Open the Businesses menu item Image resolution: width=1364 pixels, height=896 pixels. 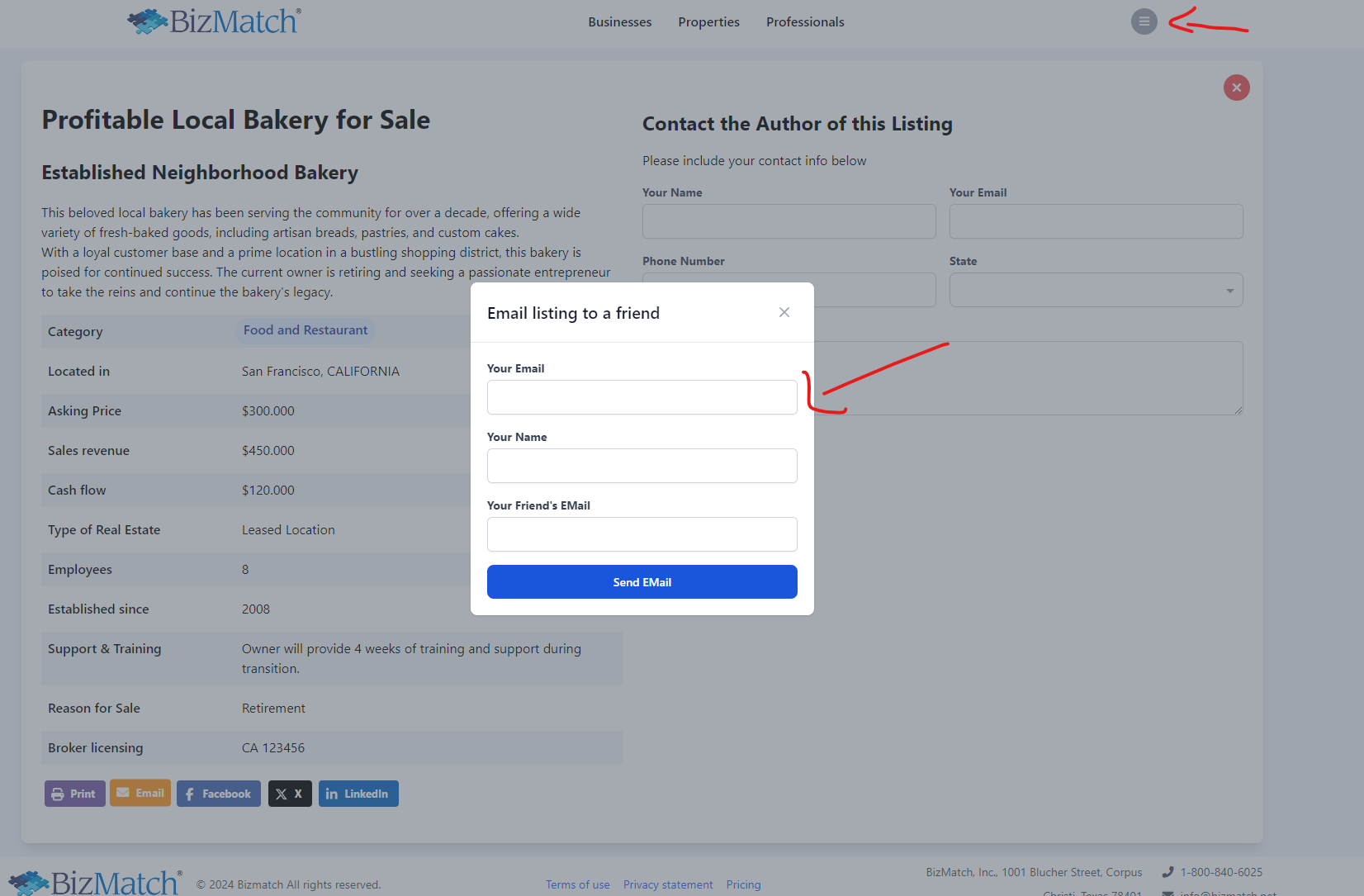[x=619, y=22]
